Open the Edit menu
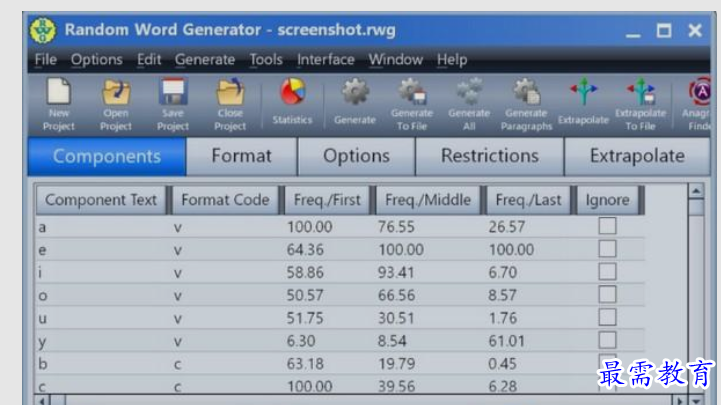This screenshot has height=405, width=721. tap(149, 60)
